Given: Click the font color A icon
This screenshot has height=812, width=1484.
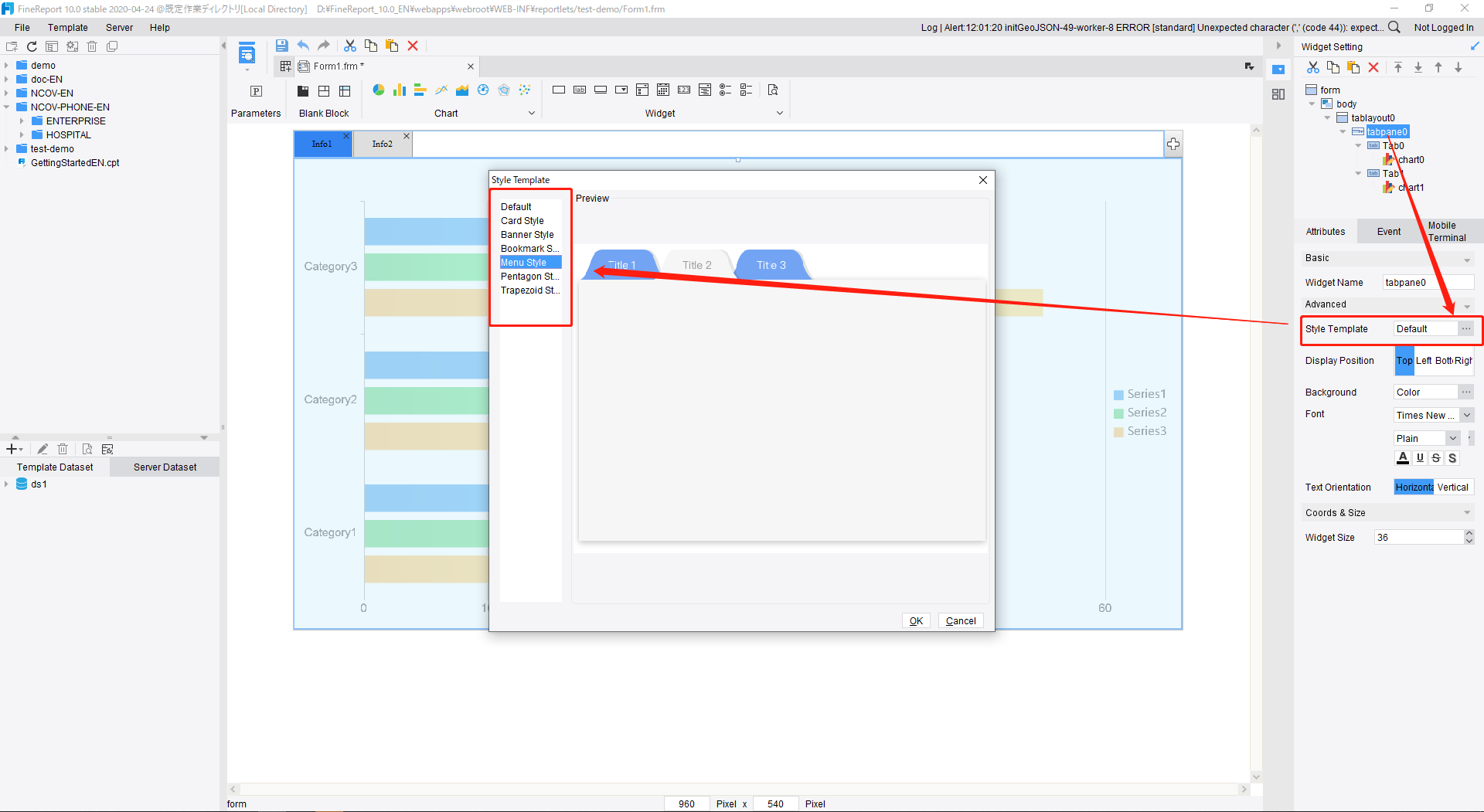Looking at the screenshot, I should pyautogui.click(x=1403, y=457).
